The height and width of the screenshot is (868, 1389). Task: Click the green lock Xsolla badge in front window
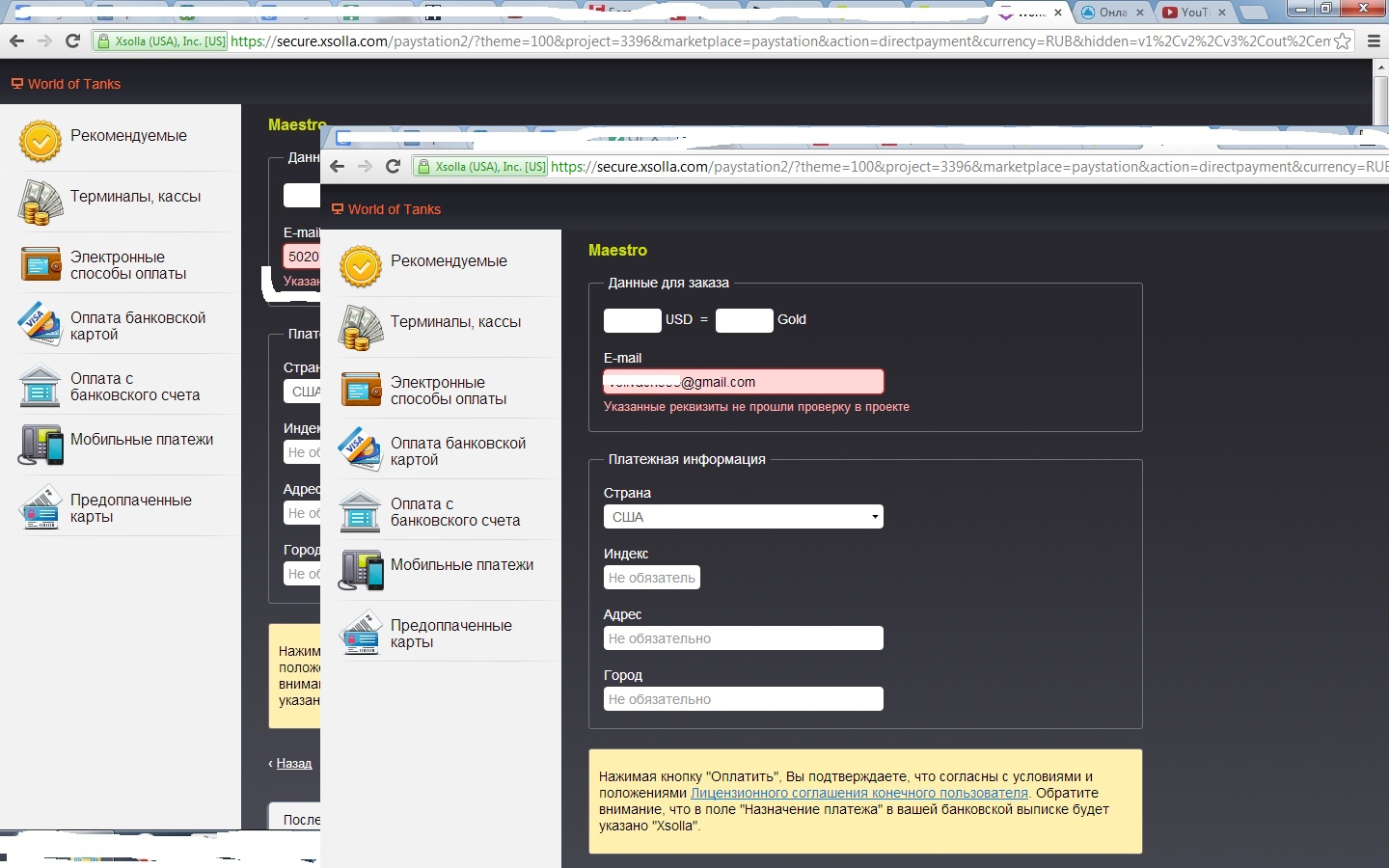[x=480, y=166]
